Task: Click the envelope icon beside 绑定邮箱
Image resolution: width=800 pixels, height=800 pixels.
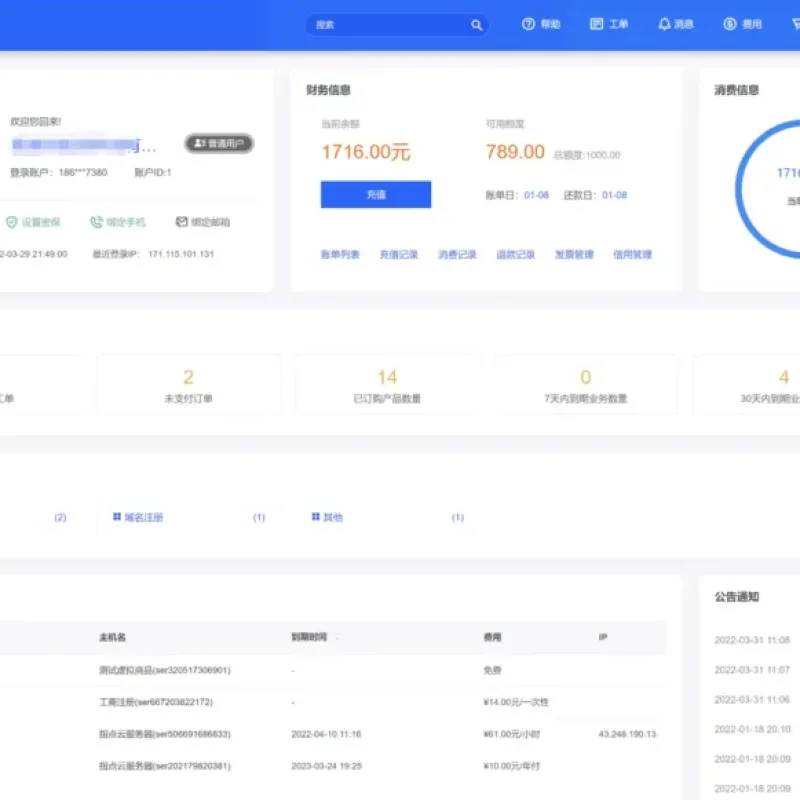Action: pos(181,221)
